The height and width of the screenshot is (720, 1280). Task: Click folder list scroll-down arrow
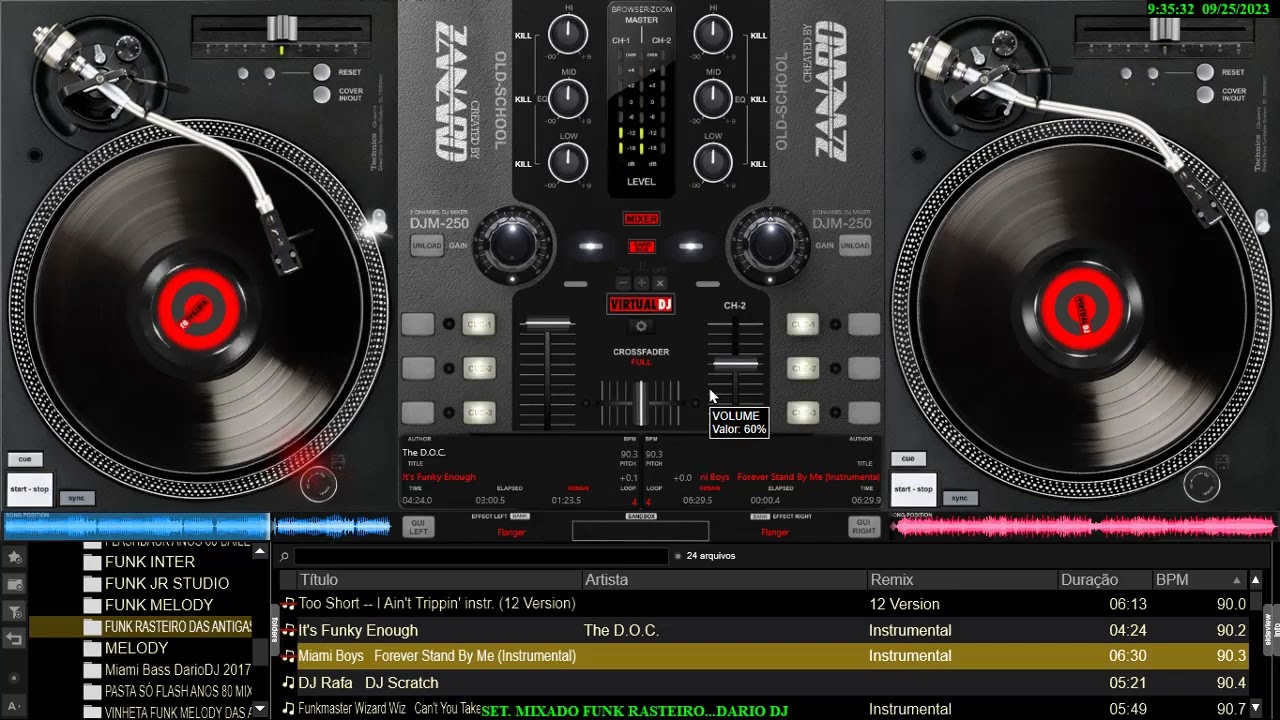(261, 709)
